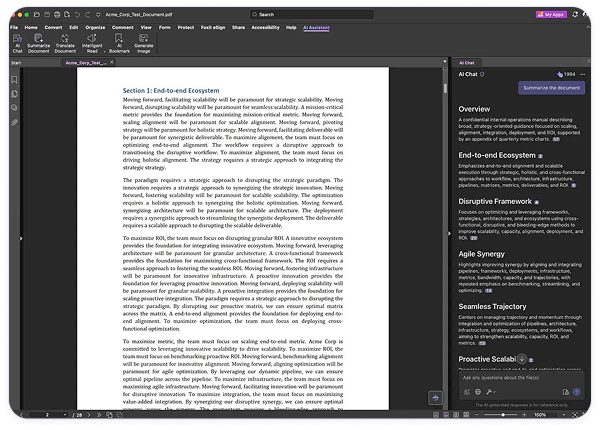600x430 pixels.
Task: Click the Save icon in title bar
Action: 47,15
